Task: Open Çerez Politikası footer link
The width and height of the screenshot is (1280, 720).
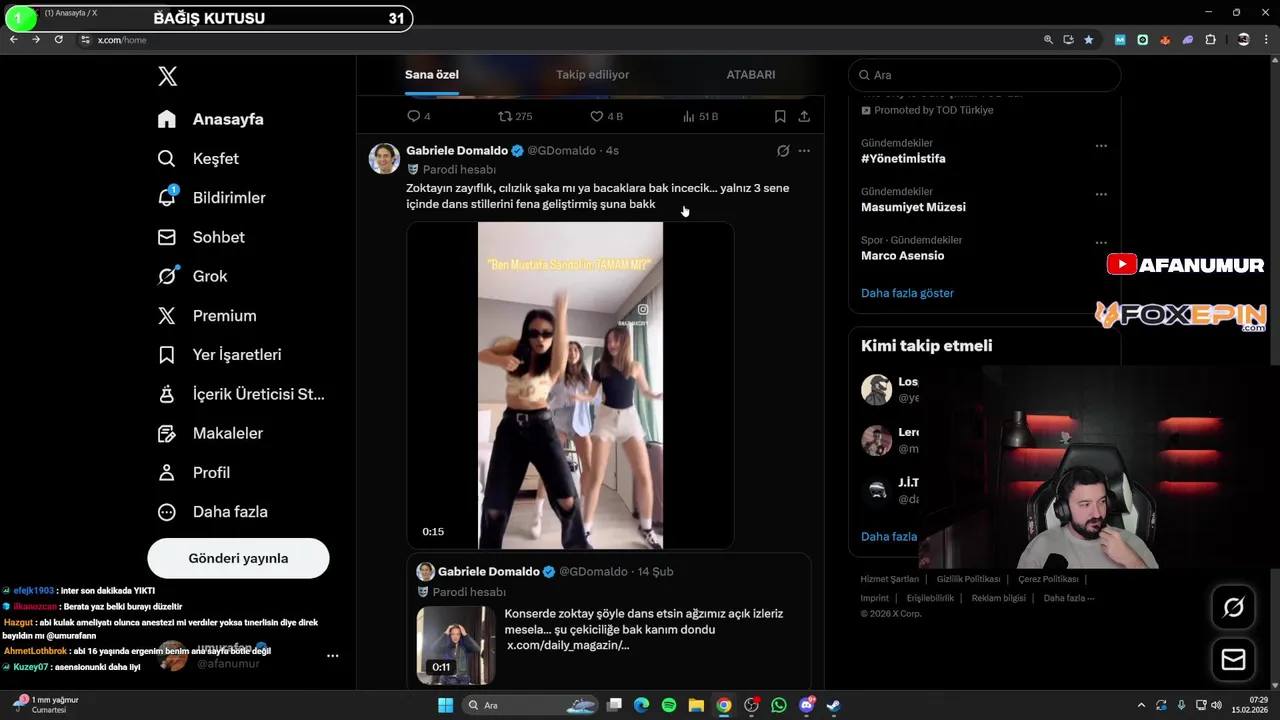Action: 1048,579
